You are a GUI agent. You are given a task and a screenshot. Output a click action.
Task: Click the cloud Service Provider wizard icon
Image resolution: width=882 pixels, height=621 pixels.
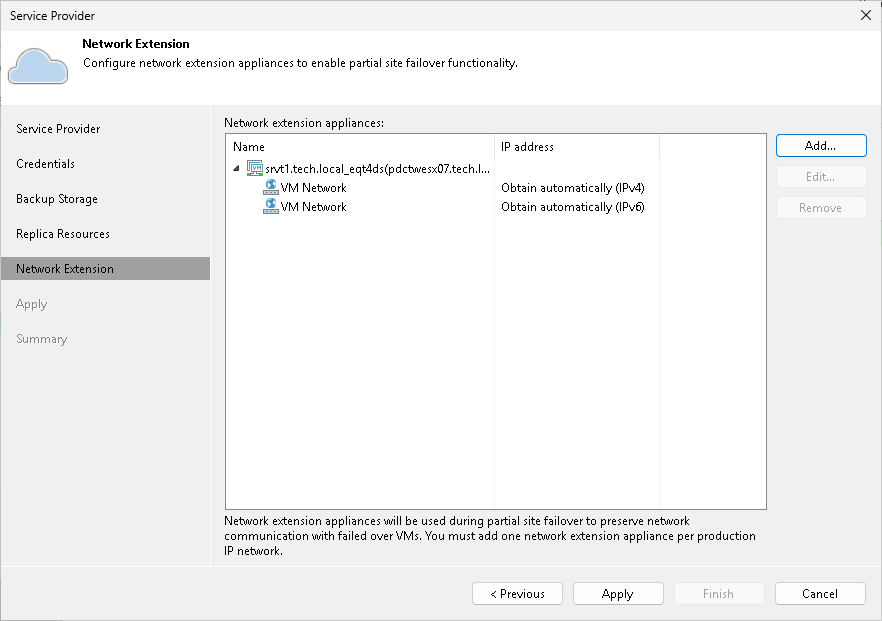pos(37,65)
